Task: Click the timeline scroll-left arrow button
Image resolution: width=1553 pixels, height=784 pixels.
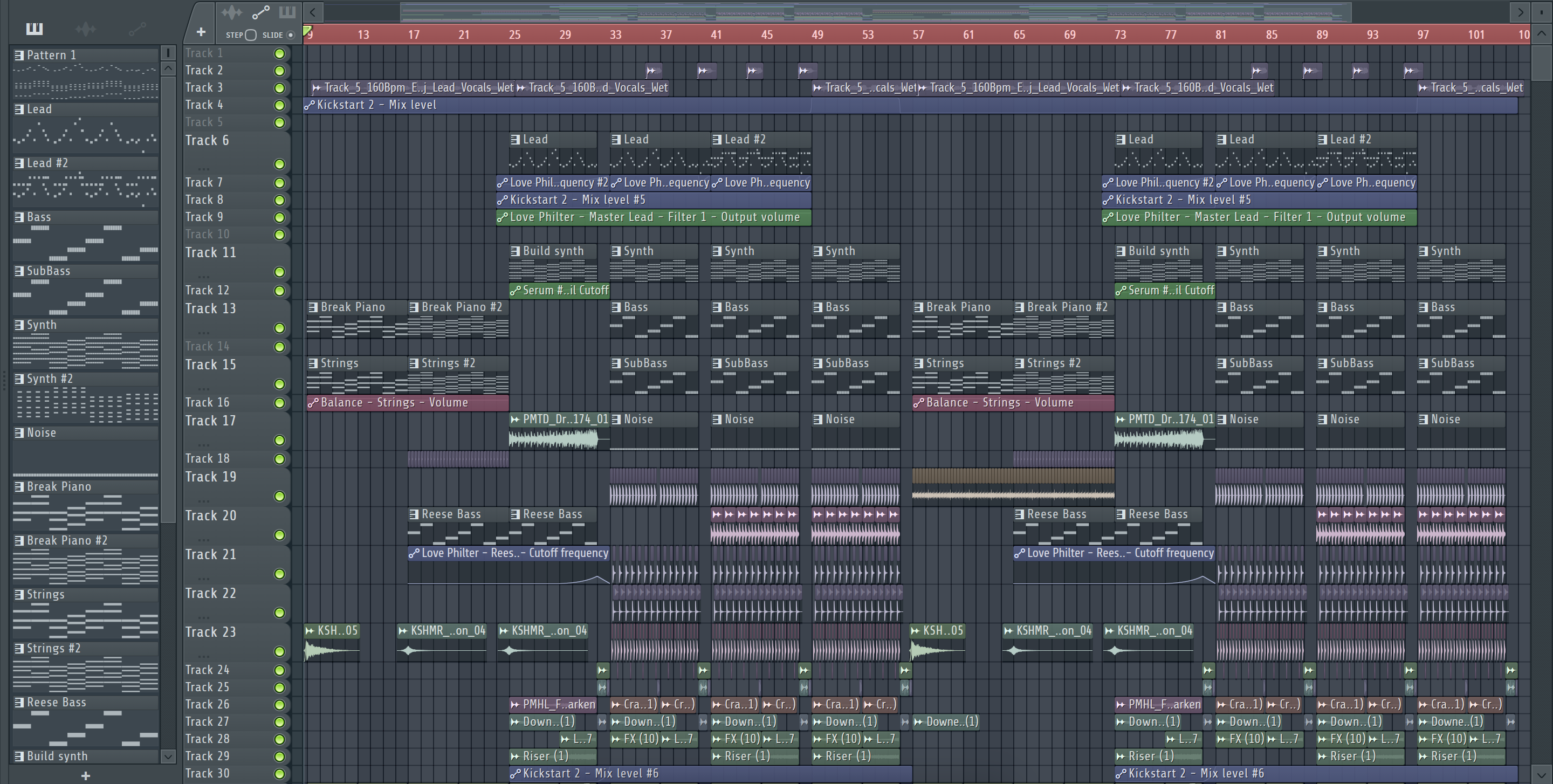Action: (x=313, y=11)
